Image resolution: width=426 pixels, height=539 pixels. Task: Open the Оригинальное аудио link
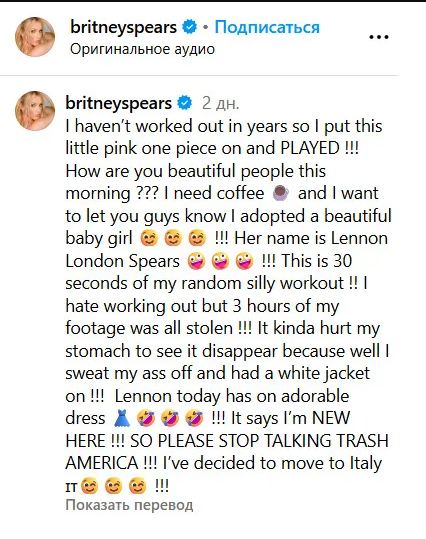pos(142,49)
